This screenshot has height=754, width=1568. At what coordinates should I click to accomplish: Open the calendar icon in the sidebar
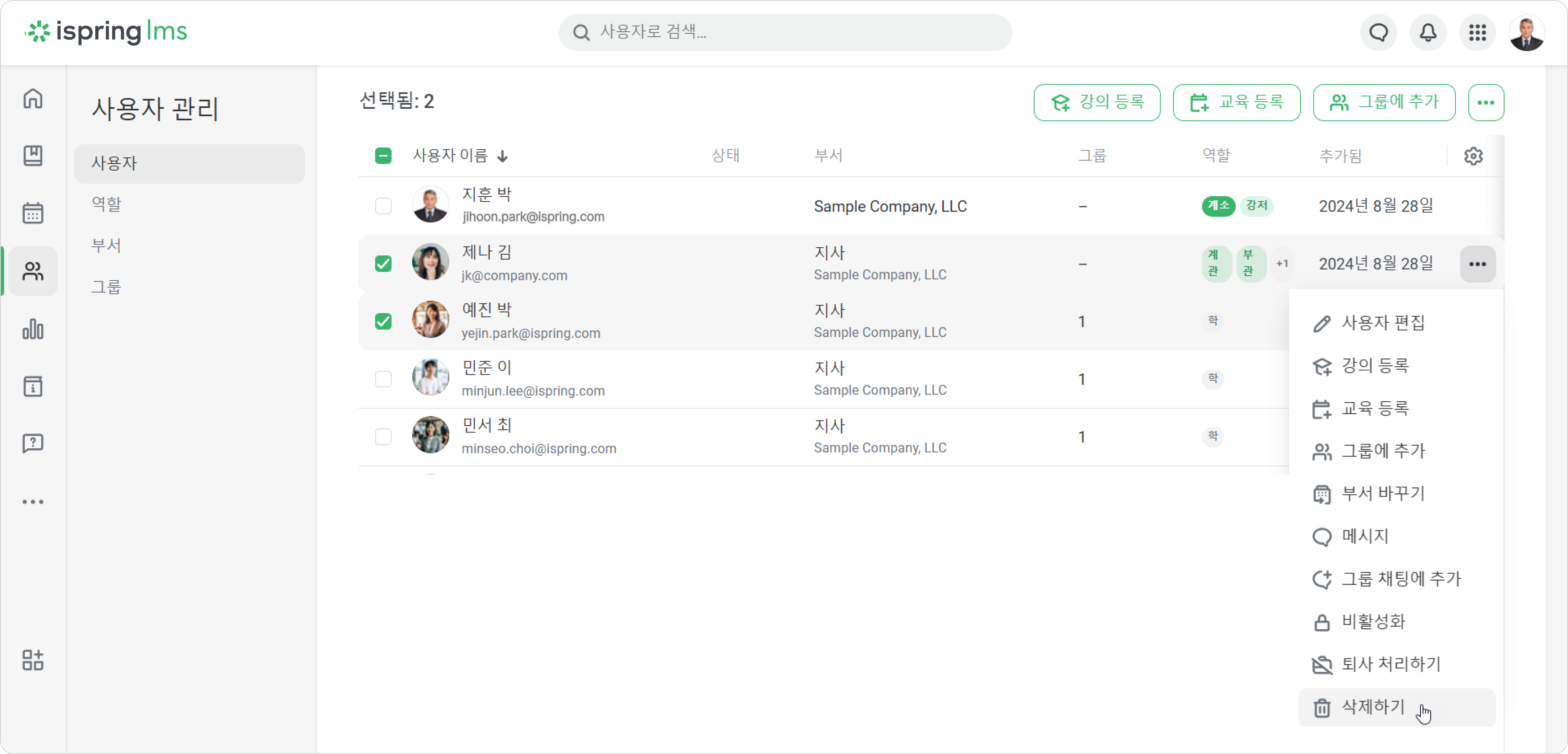click(33, 213)
